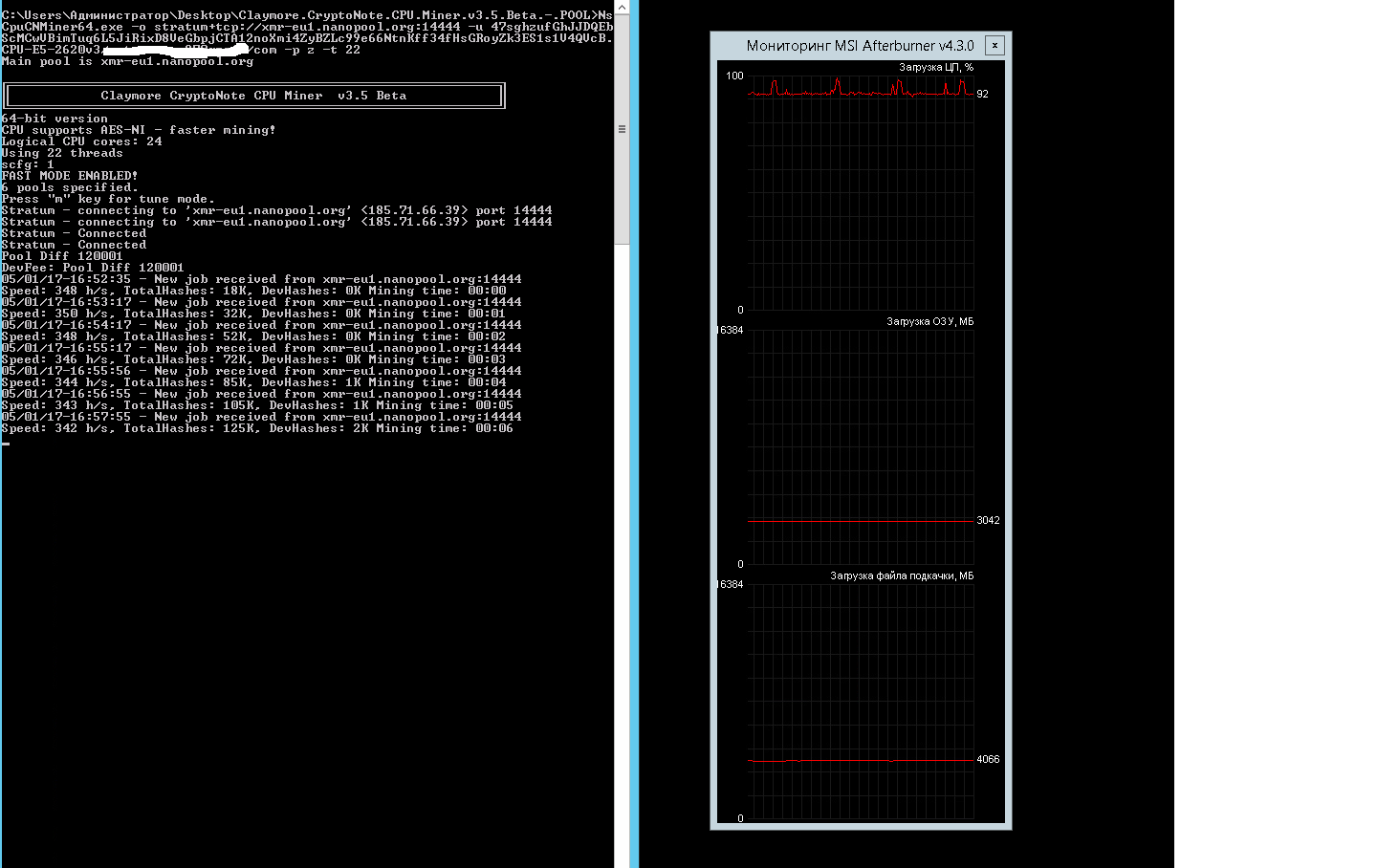This screenshot has height=868, width=1377.
Task: Click the 'Загрузка ОЗУ, МБ' graph label
Action: click(929, 322)
